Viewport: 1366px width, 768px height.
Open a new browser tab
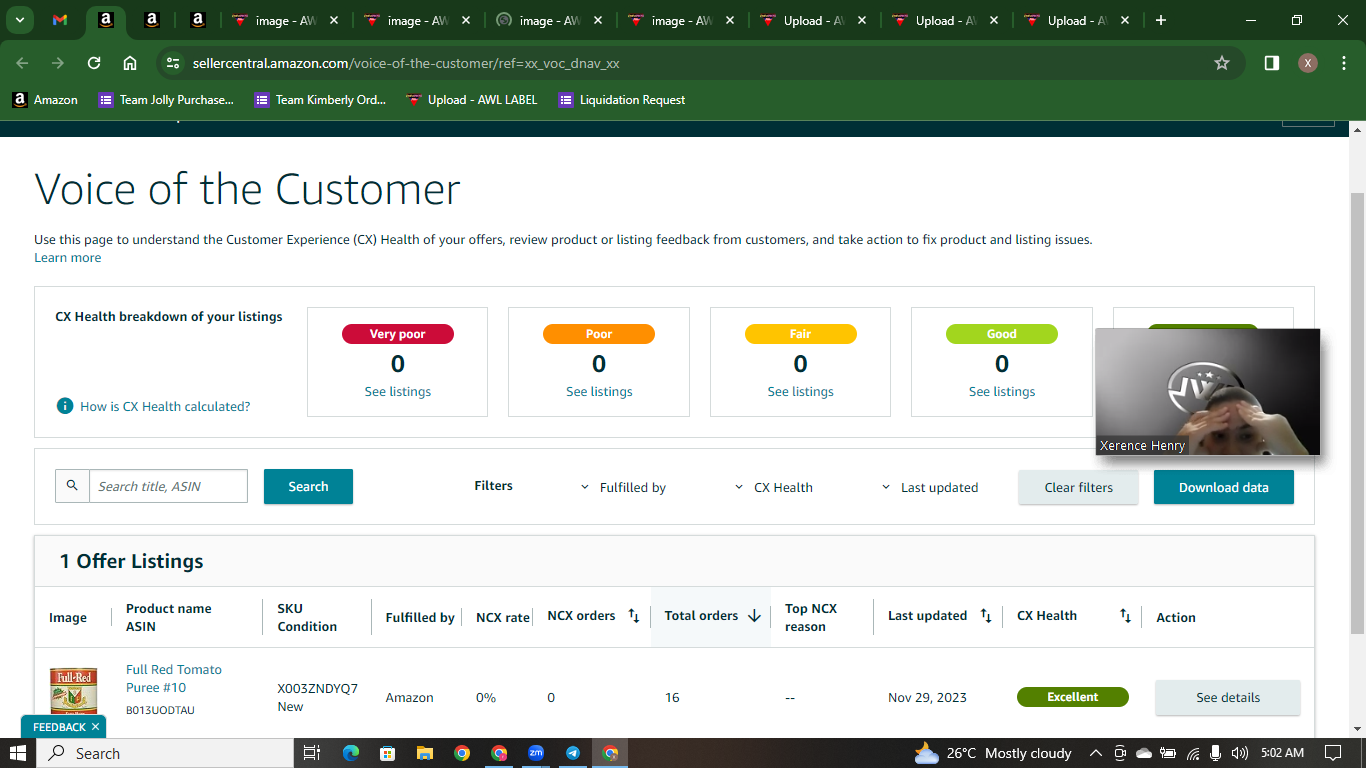1161,20
